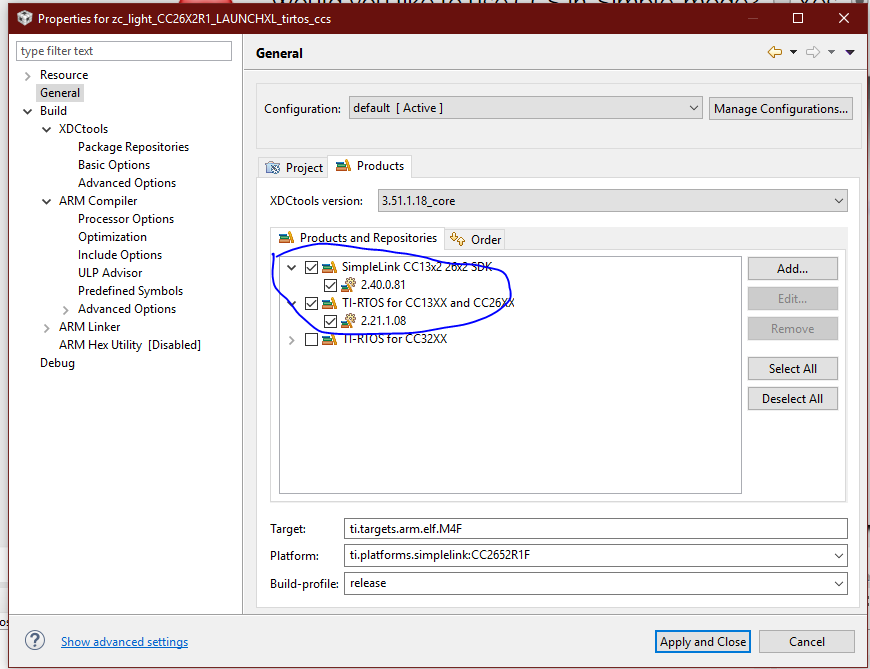
Task: Click the 2.40.0.81 version gear icon
Action: click(348, 285)
